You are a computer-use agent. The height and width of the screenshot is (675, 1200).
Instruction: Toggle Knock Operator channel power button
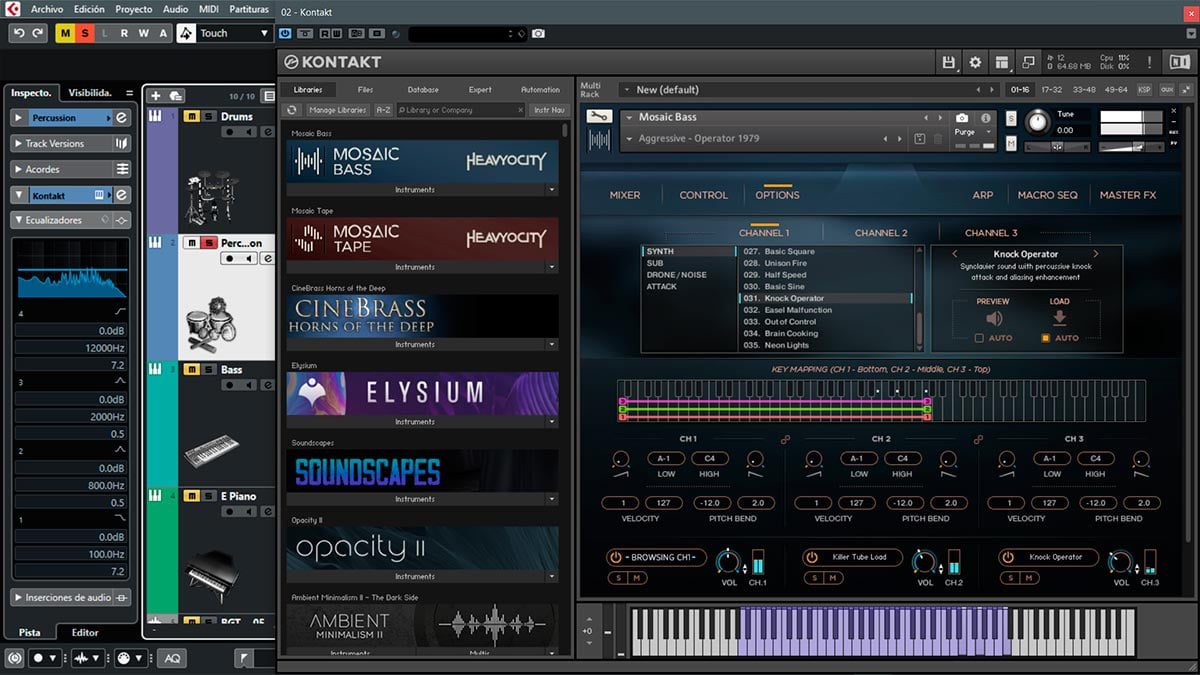click(x=1007, y=557)
